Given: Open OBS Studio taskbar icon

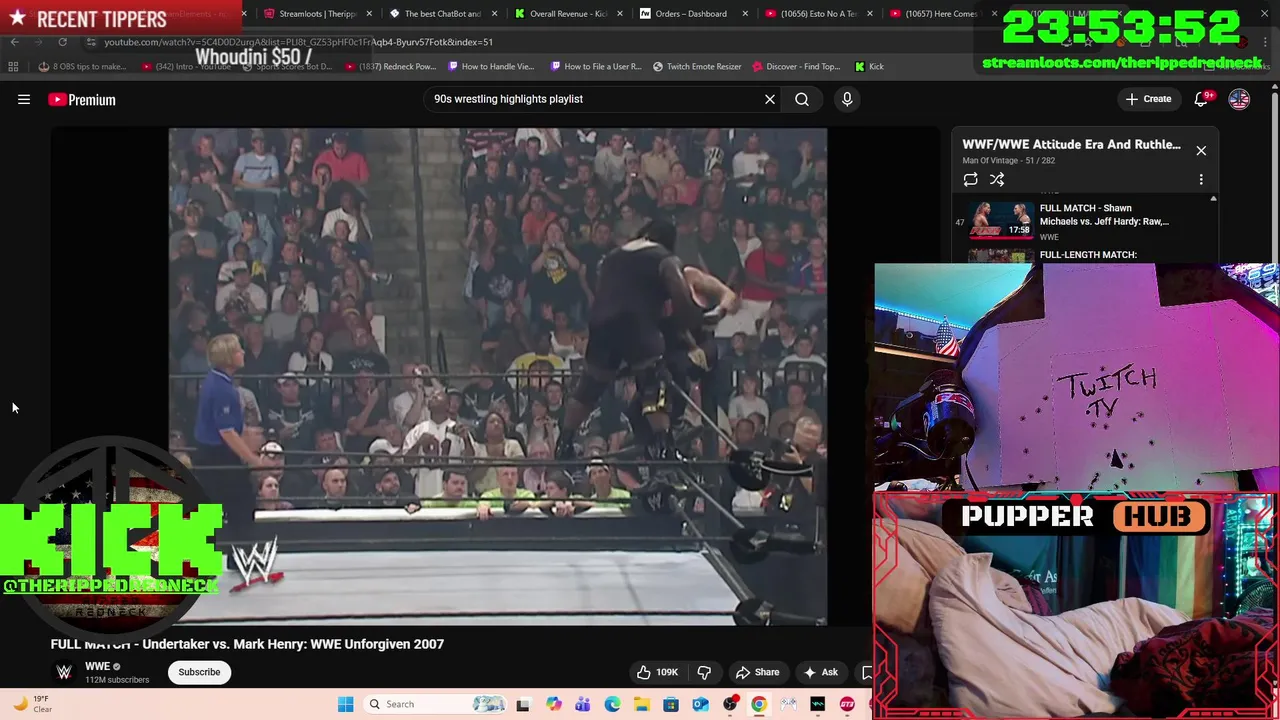Looking at the screenshot, I should pos(730,704).
